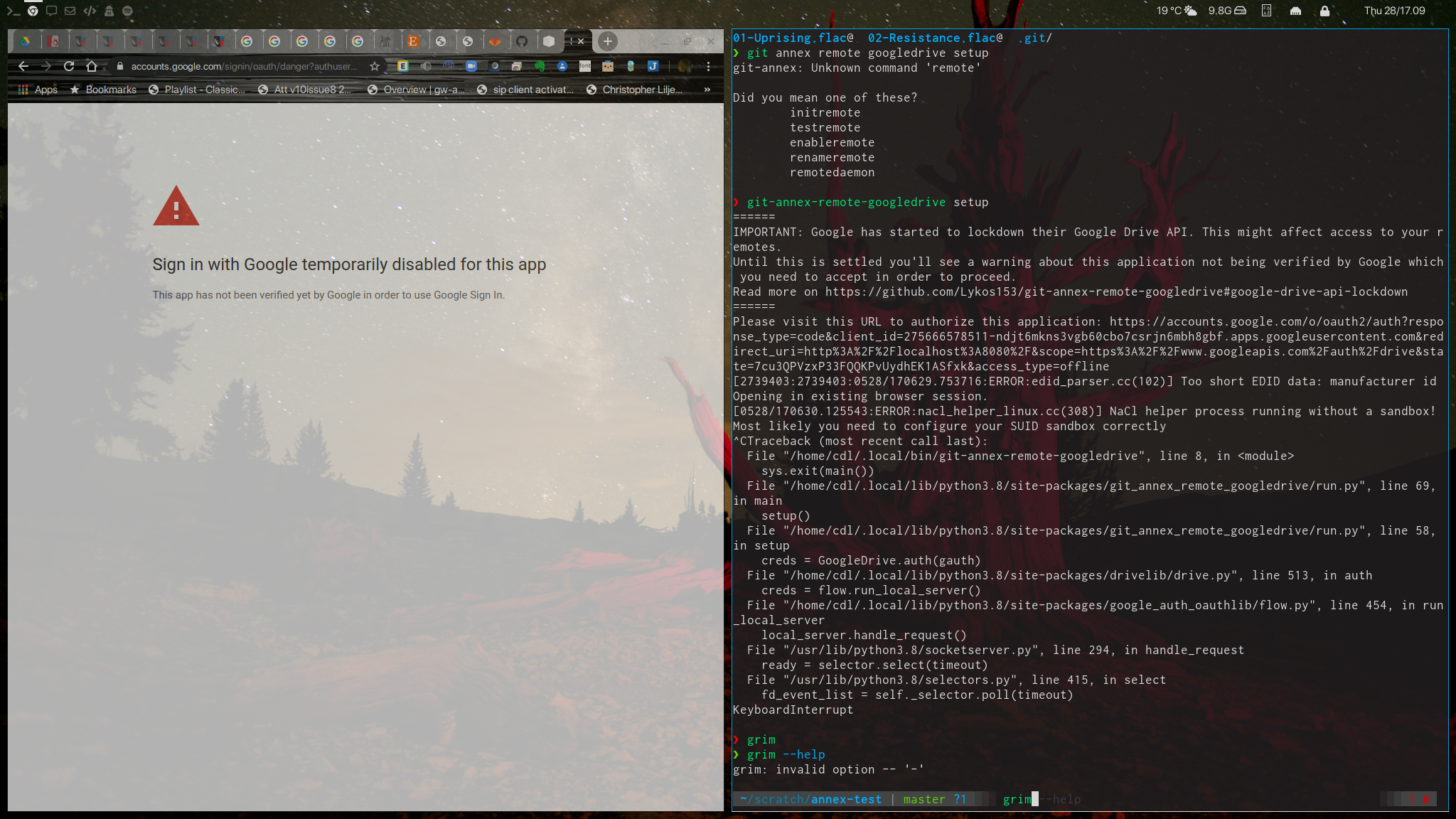Switch to the GitHub tab
This screenshot has height=819, width=1456.
522,41
